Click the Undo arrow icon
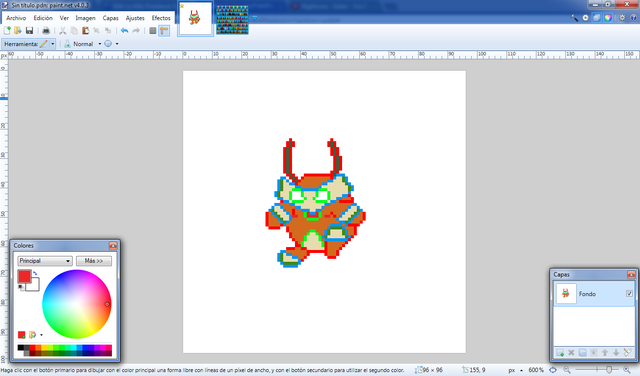The image size is (640, 376). [x=124, y=31]
